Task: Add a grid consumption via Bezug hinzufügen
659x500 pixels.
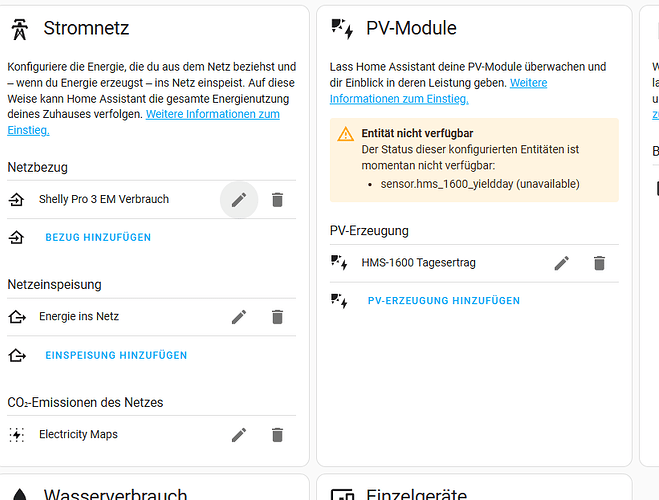Action: [98, 237]
